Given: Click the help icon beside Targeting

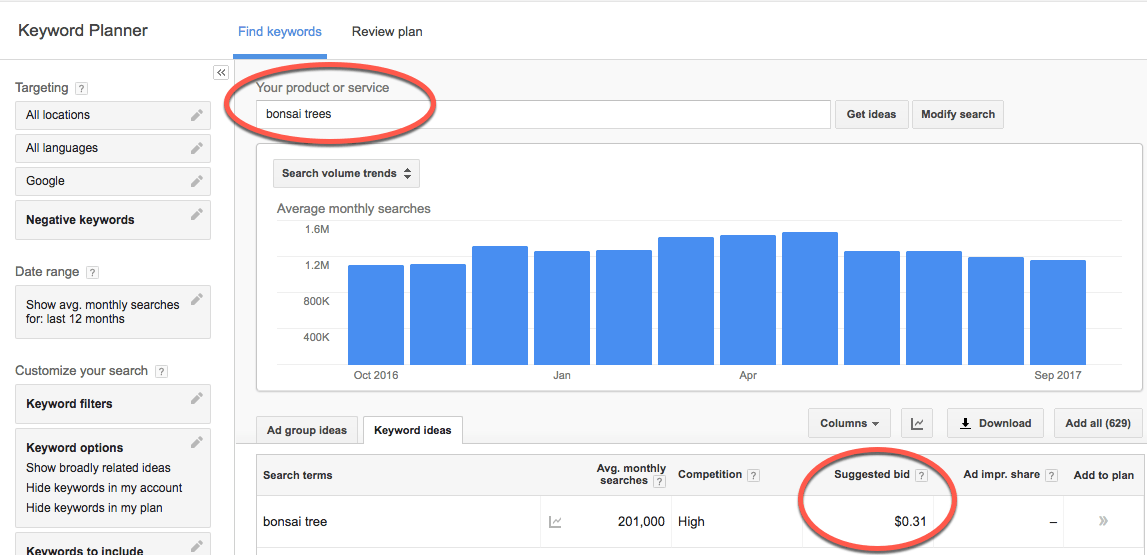Looking at the screenshot, I should [81, 88].
